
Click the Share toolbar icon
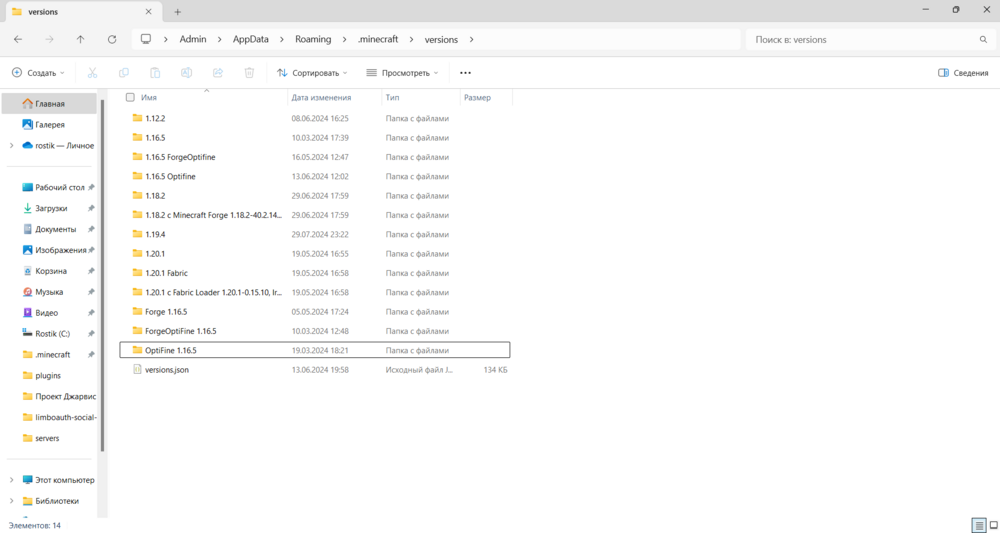point(218,73)
